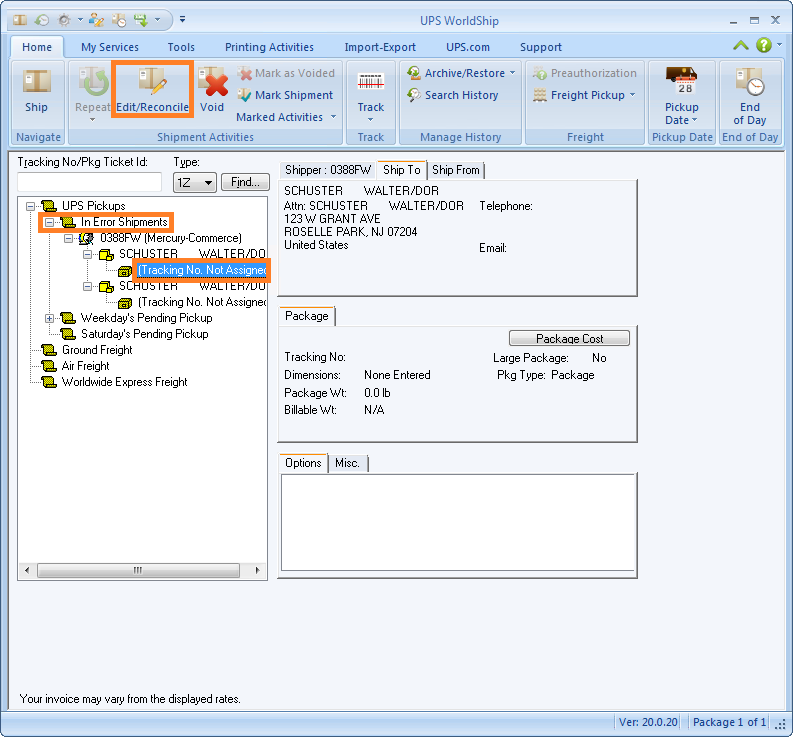Screen dimensions: 793x737
Task: Collapse 0388FW shipper node
Action: point(68,238)
